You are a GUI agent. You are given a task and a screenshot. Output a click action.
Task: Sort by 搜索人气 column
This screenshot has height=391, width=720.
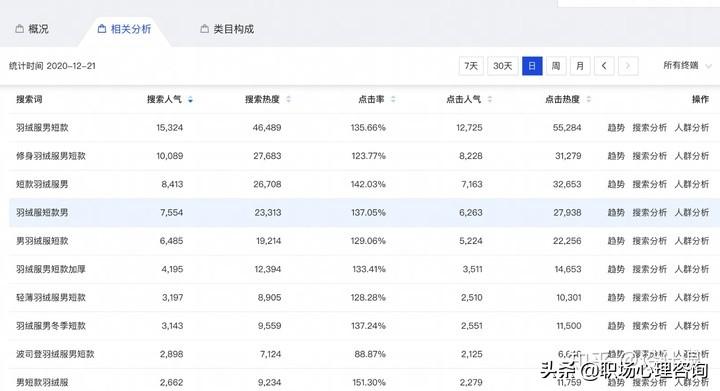click(x=169, y=99)
